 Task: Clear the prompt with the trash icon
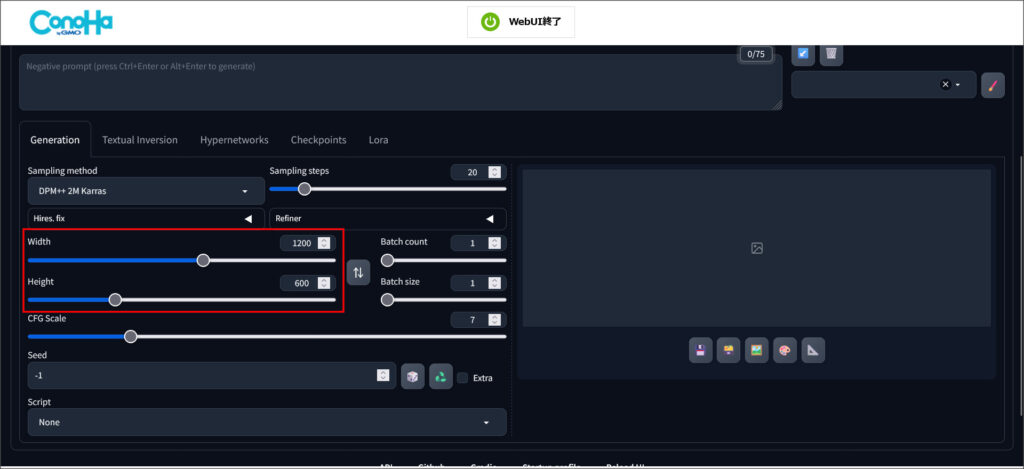(831, 54)
